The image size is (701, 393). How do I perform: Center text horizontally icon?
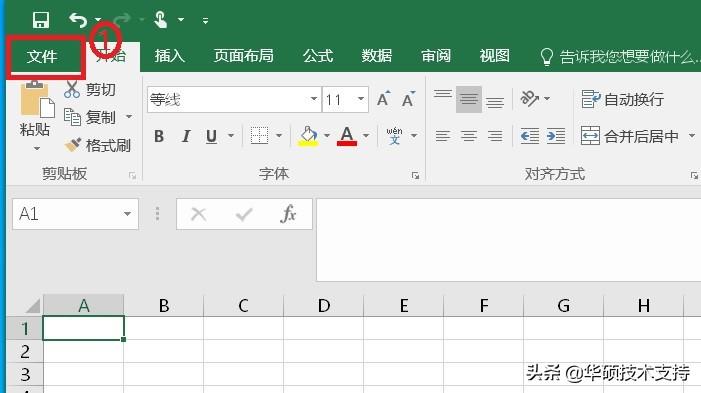coord(469,136)
